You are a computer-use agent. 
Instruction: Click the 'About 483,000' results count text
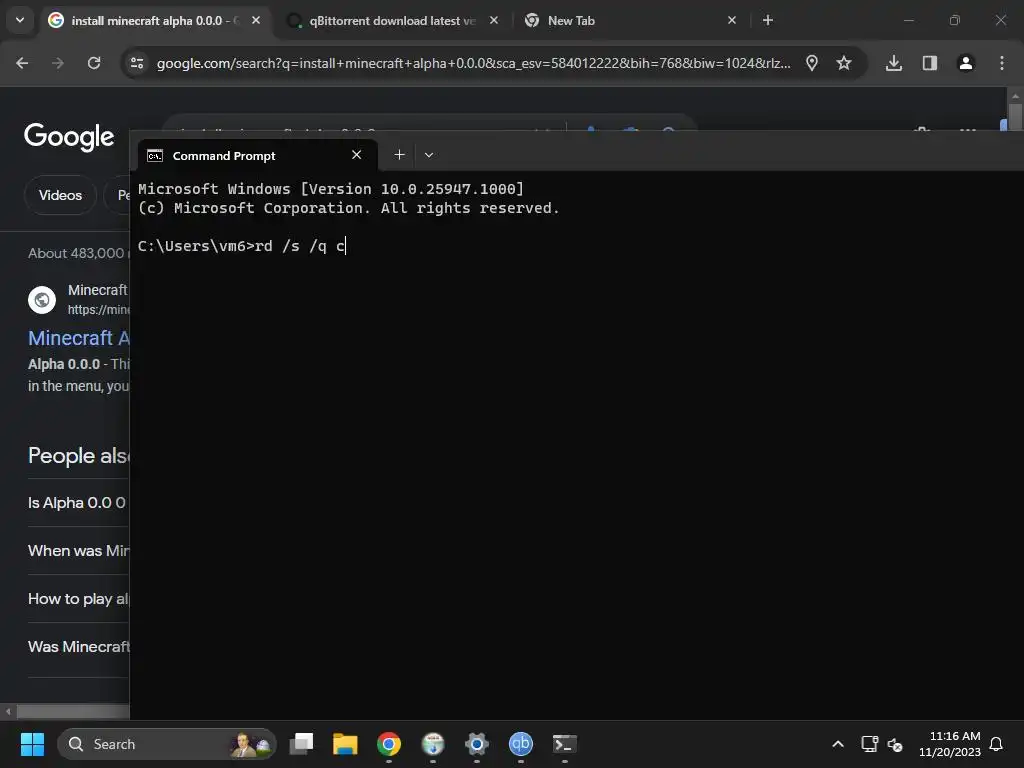(x=78, y=253)
